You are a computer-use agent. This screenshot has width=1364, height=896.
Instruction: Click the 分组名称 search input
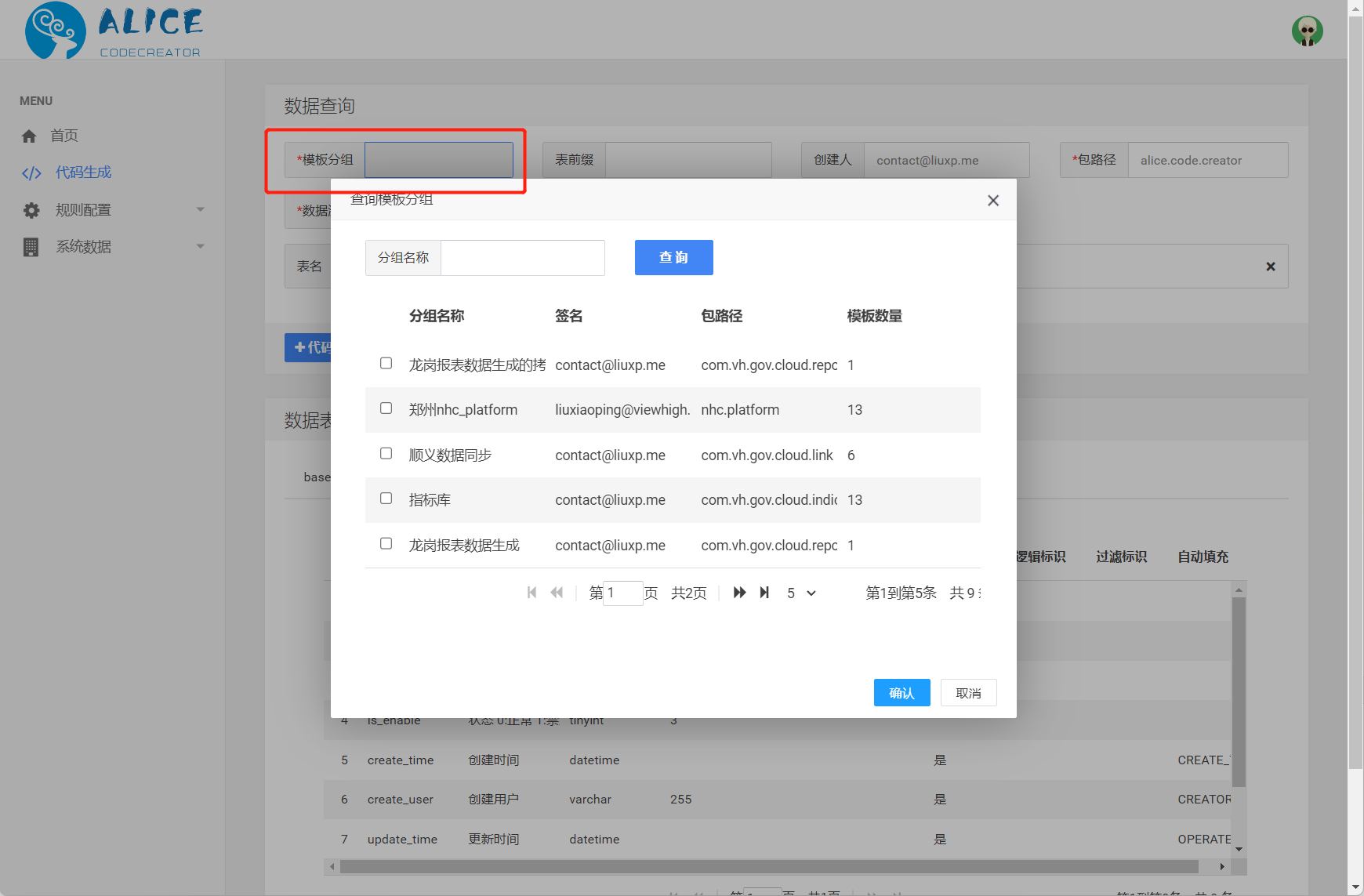point(523,258)
